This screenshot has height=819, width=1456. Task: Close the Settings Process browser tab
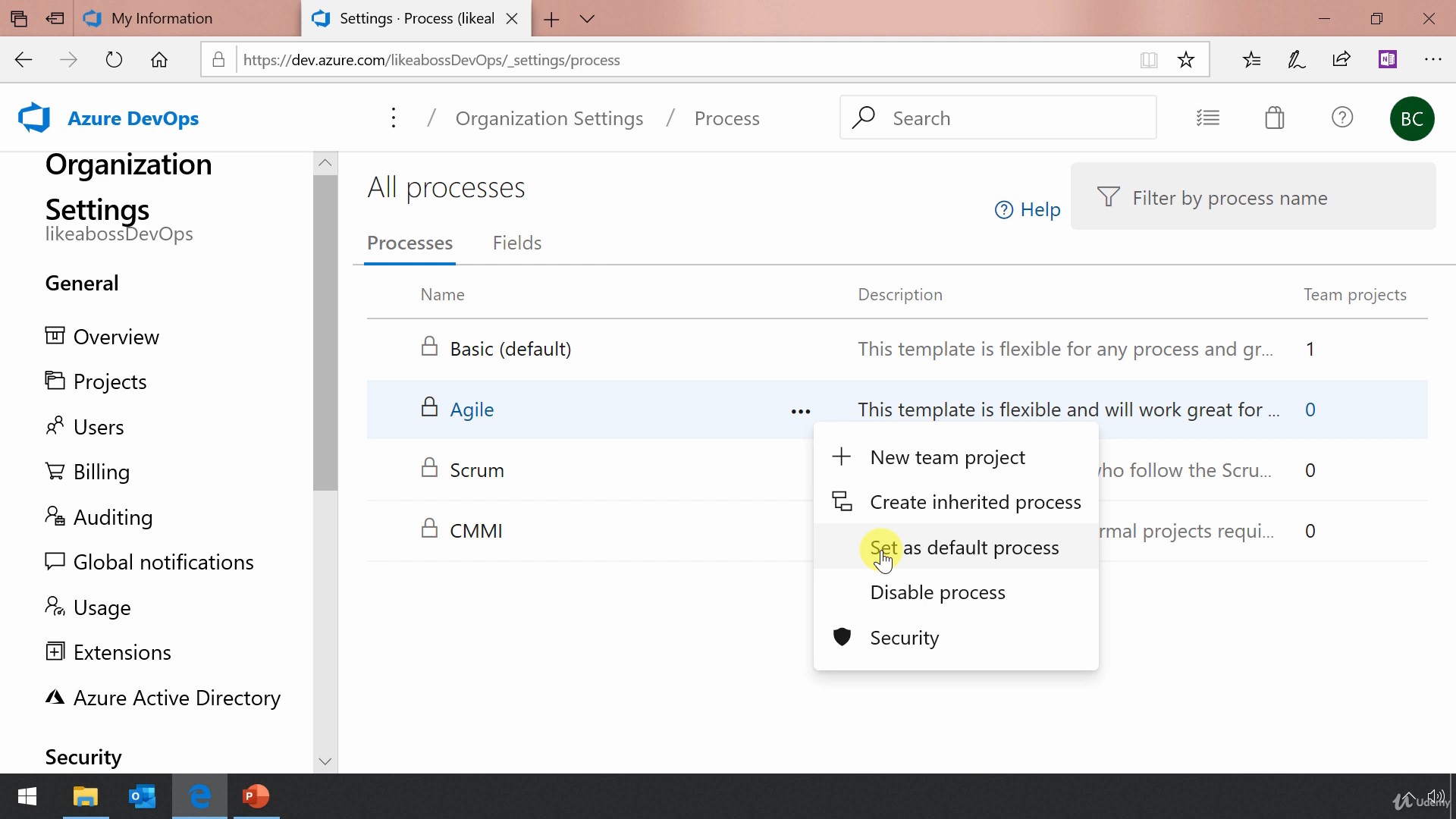click(513, 19)
